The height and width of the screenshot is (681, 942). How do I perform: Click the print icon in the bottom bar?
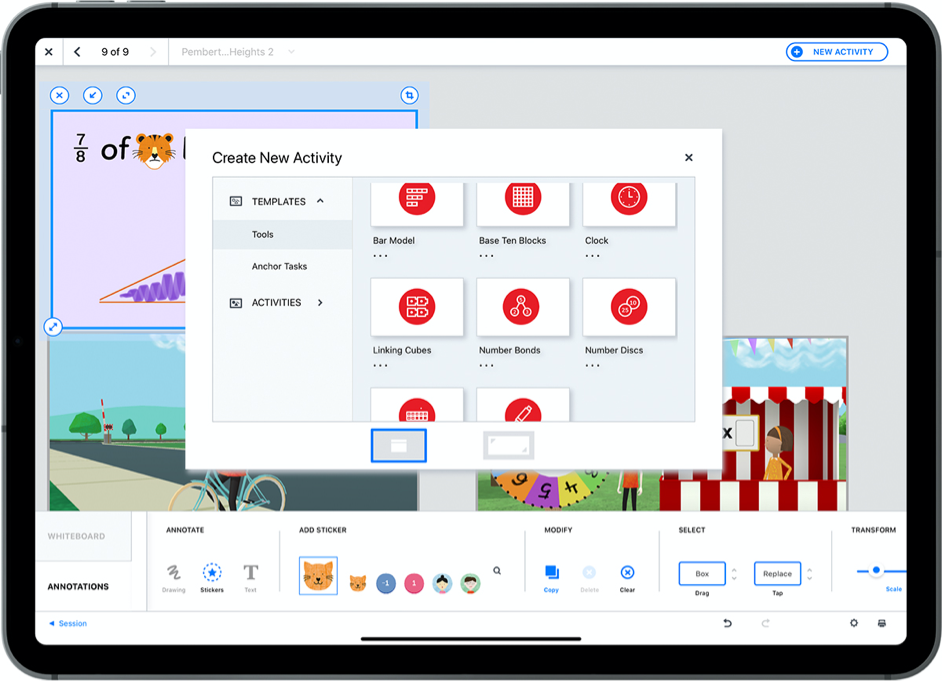pos(881,623)
